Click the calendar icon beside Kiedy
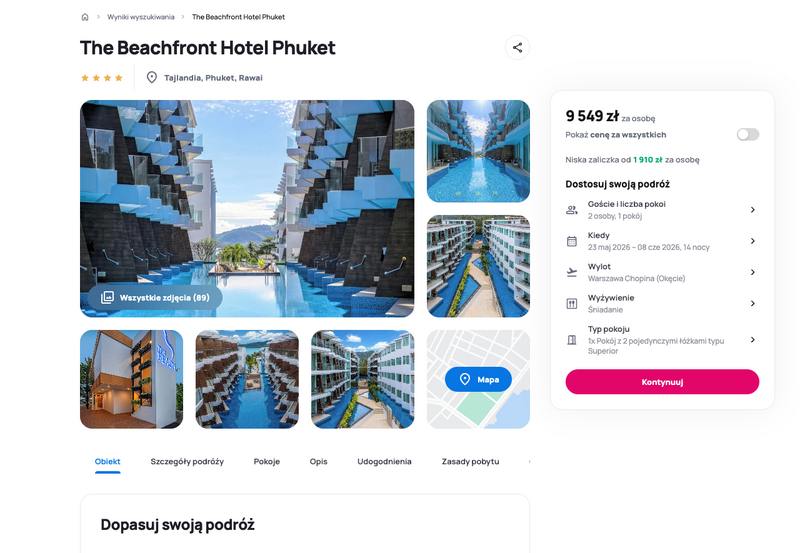The width and height of the screenshot is (800, 553). (572, 241)
